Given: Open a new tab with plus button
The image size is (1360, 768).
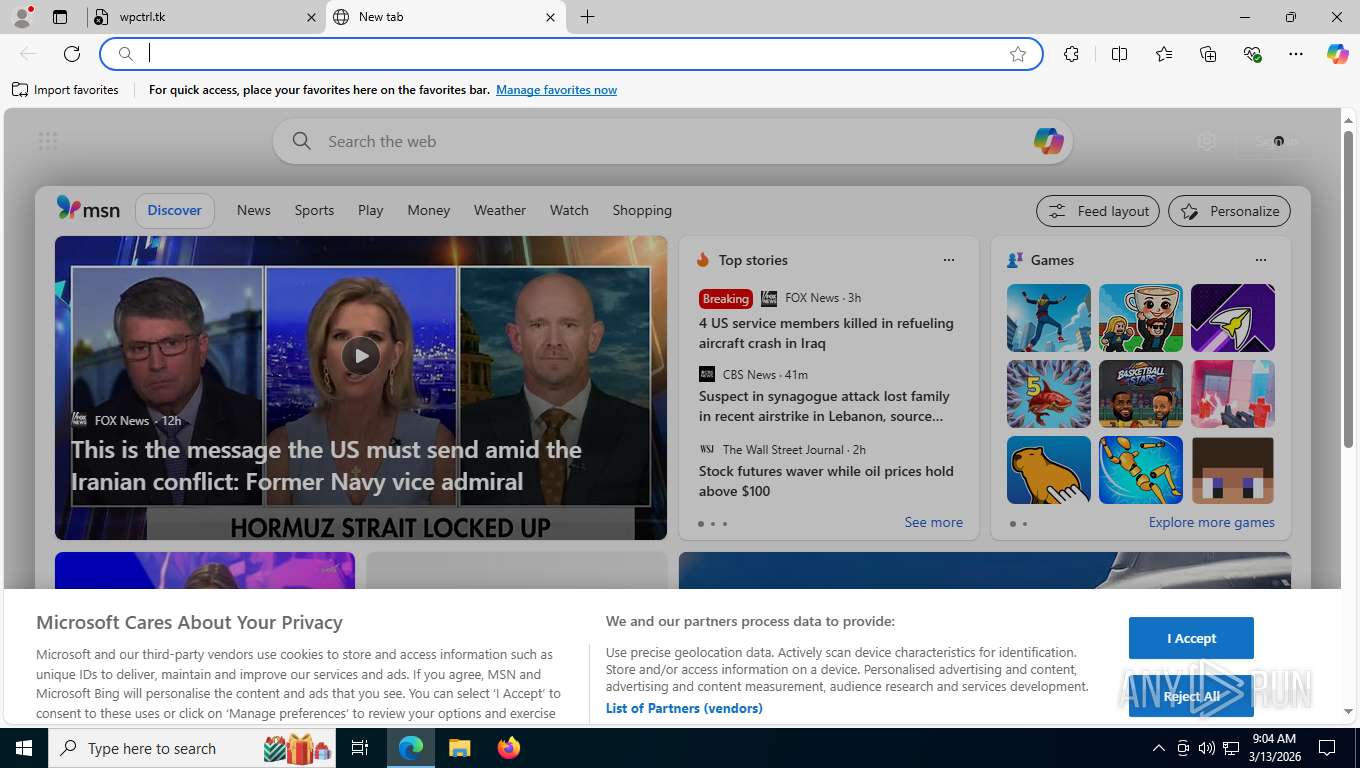Looking at the screenshot, I should [587, 17].
